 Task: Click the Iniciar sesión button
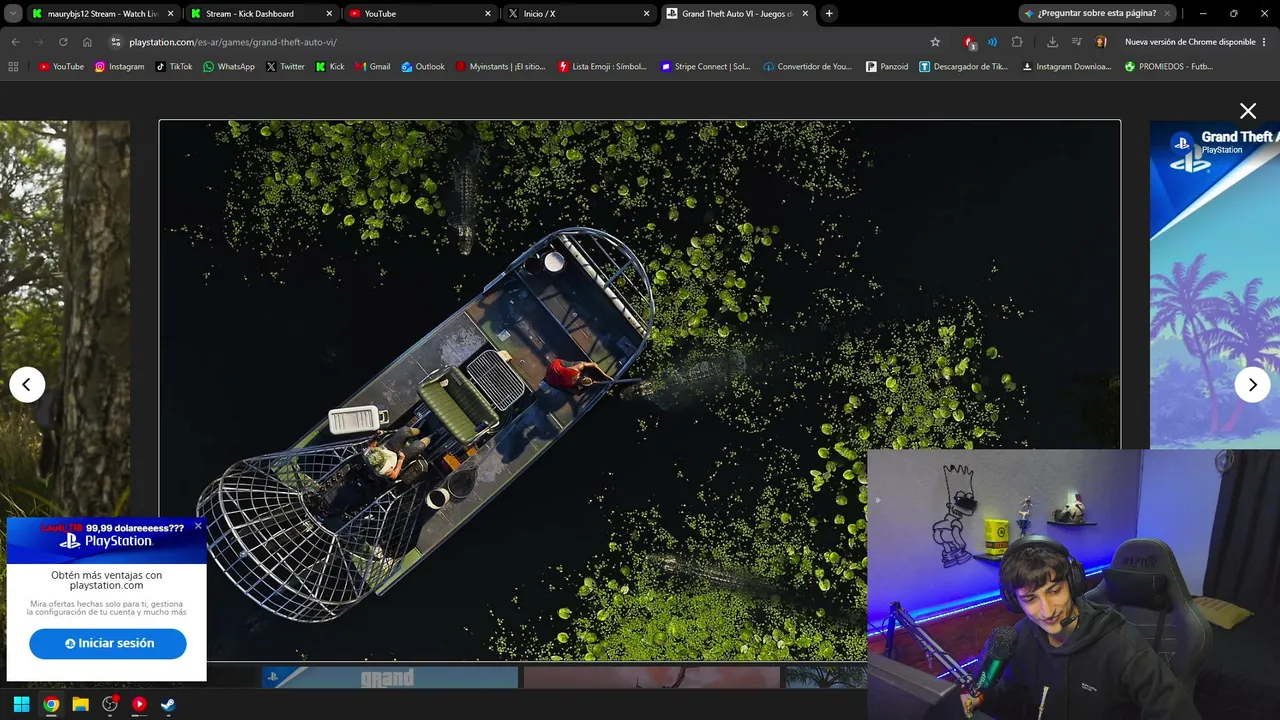[108, 643]
